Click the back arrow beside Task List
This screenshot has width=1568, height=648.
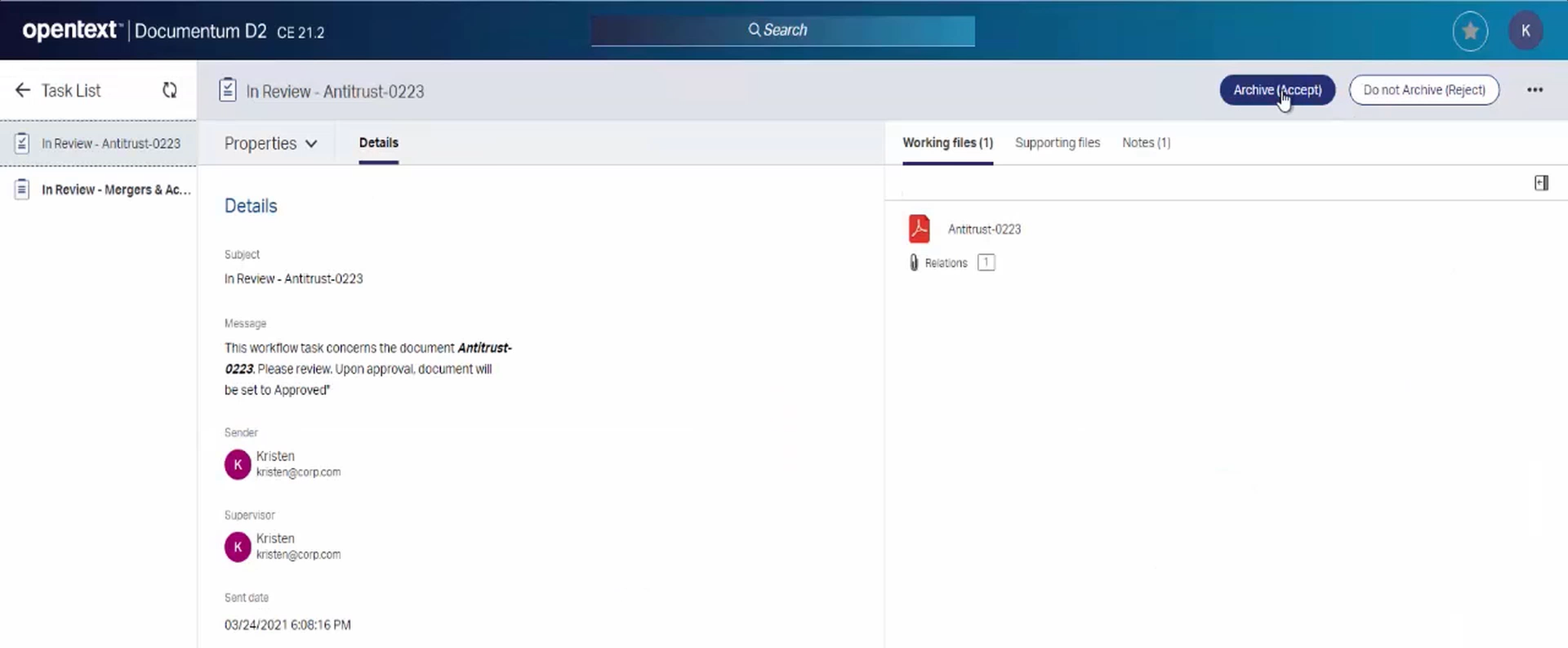[x=23, y=90]
